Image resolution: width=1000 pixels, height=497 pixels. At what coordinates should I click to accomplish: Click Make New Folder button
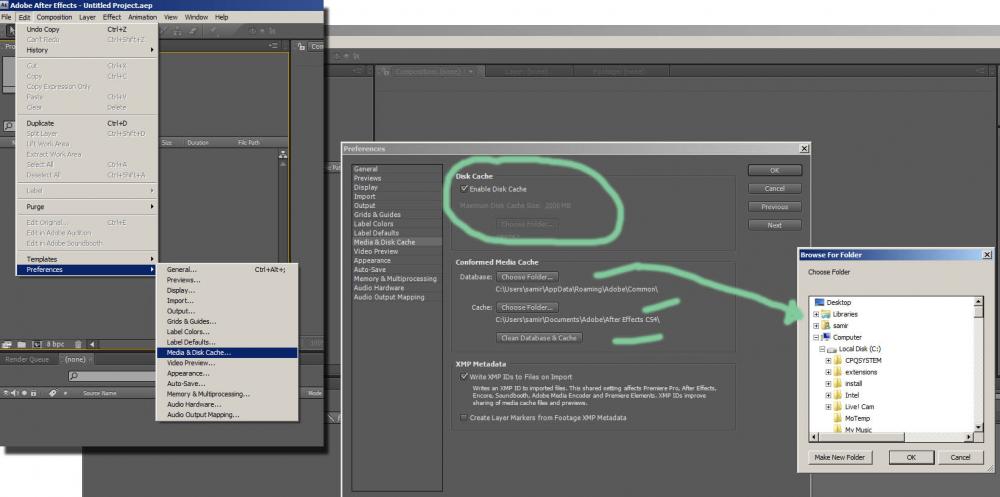(840, 457)
